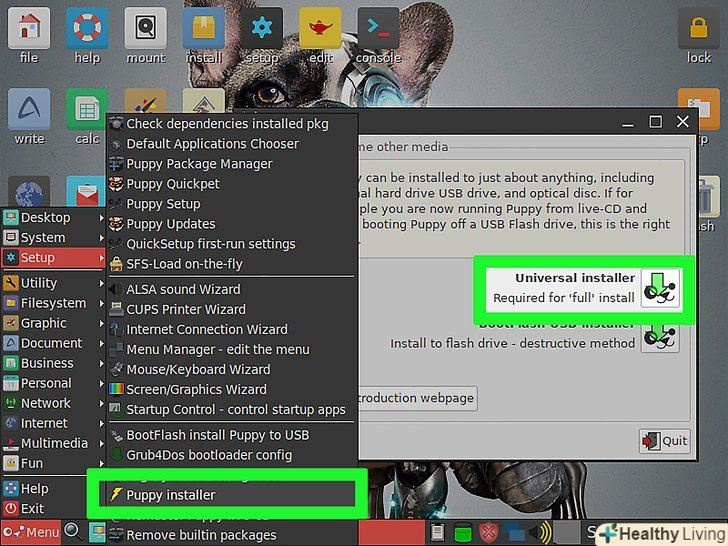
Task: Launch Screen/Graphics Wizard
Action: coord(231,389)
